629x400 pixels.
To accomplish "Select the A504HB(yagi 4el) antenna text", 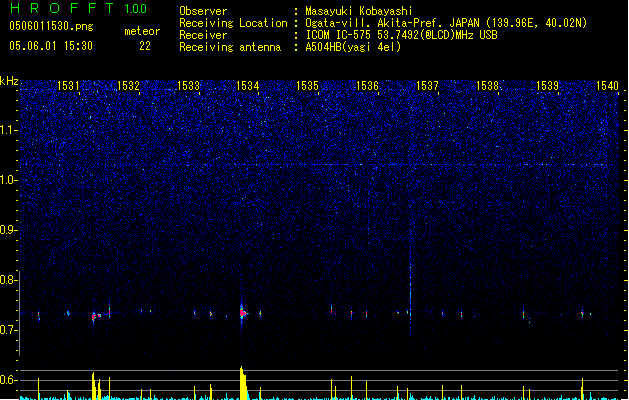I will (x=353, y=47).
